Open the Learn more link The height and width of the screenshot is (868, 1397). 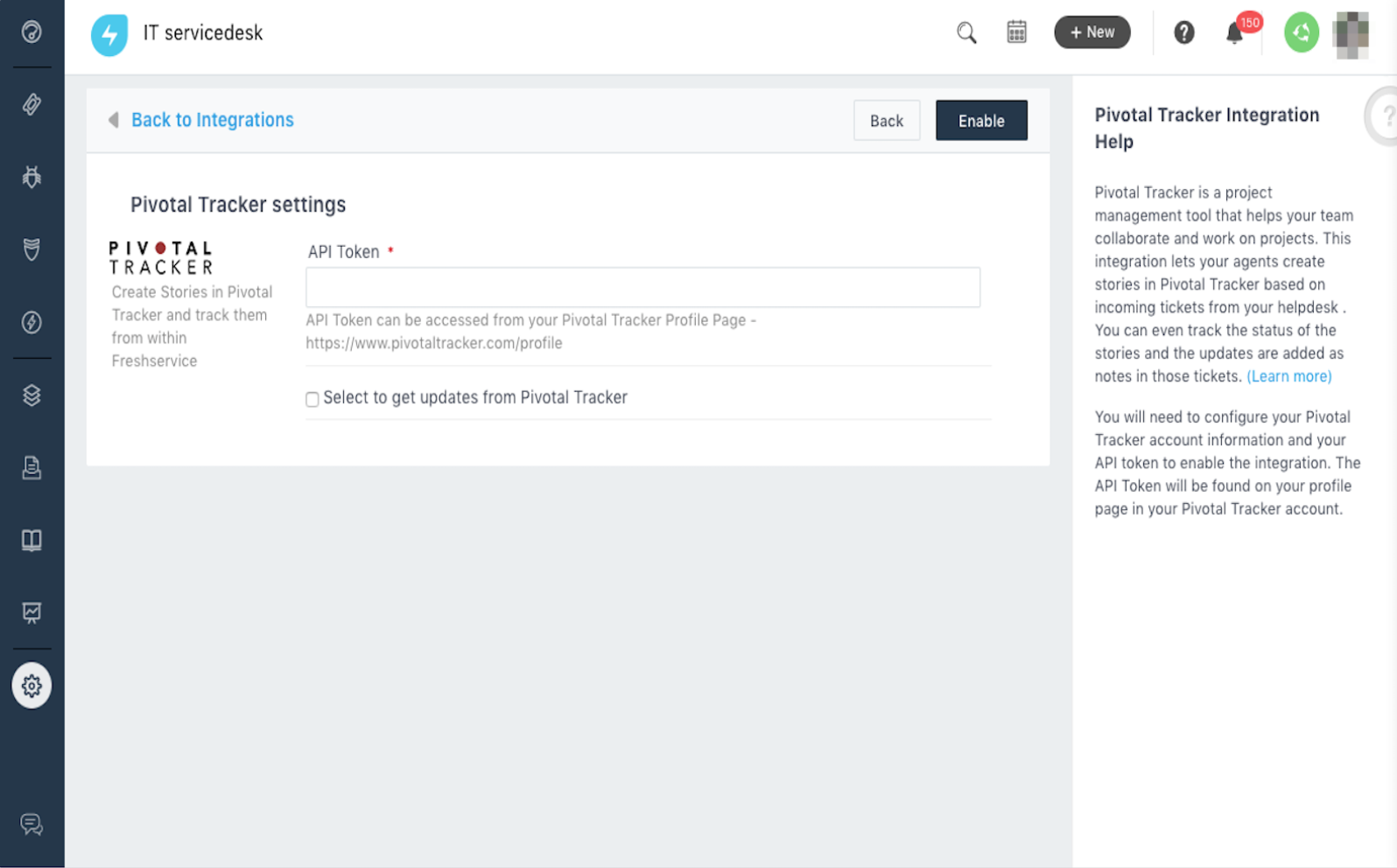(1289, 376)
